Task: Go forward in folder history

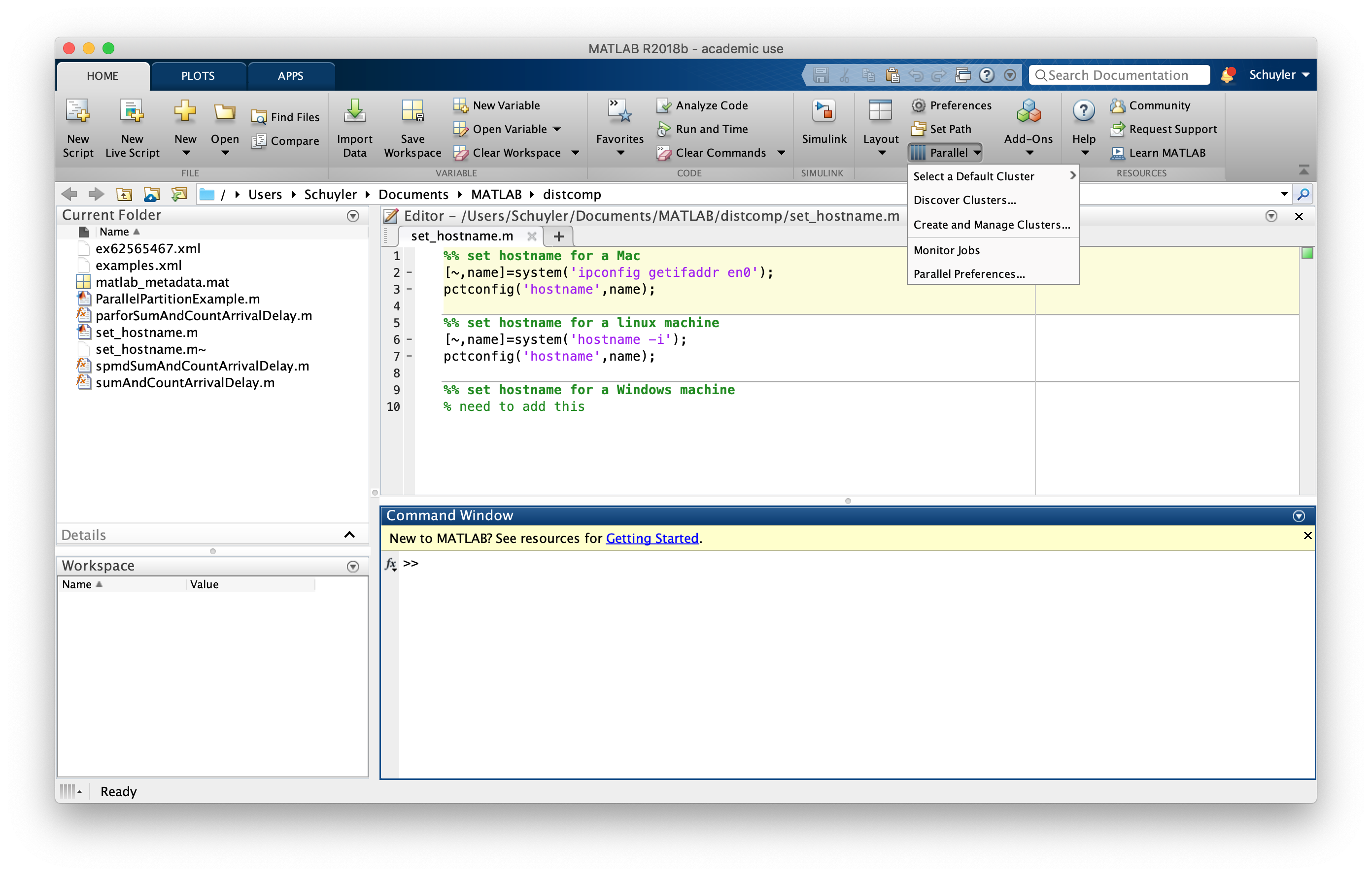Action: (x=96, y=195)
